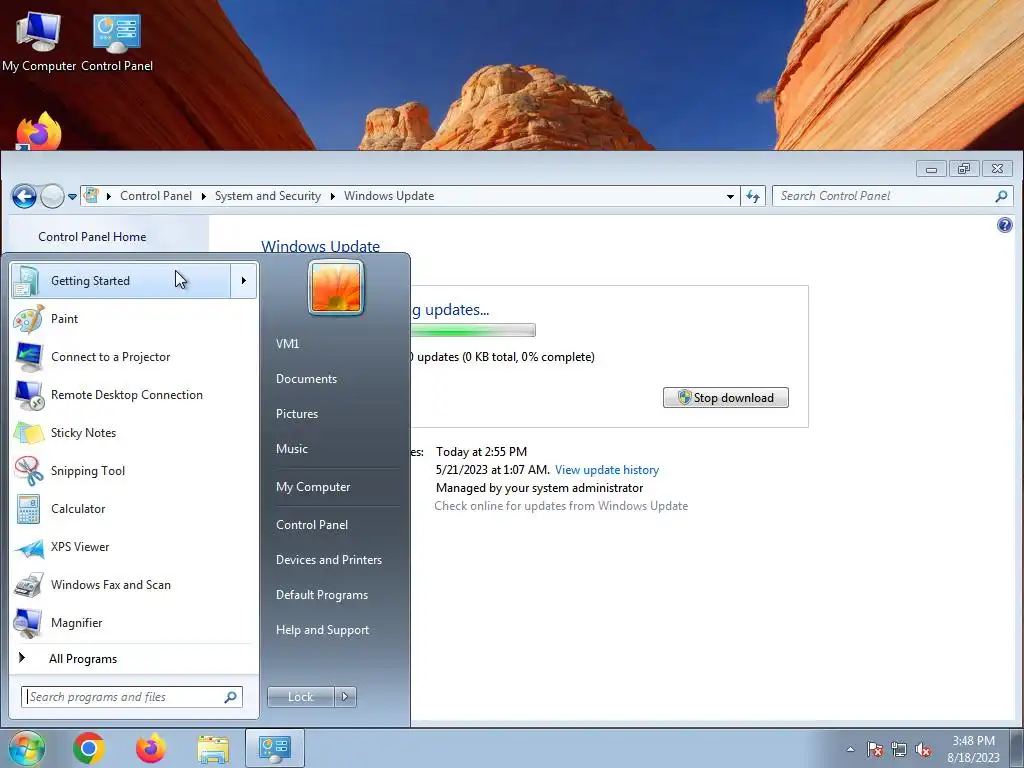This screenshot has width=1024, height=768.
Task: Click the Lock button
Action: point(300,697)
